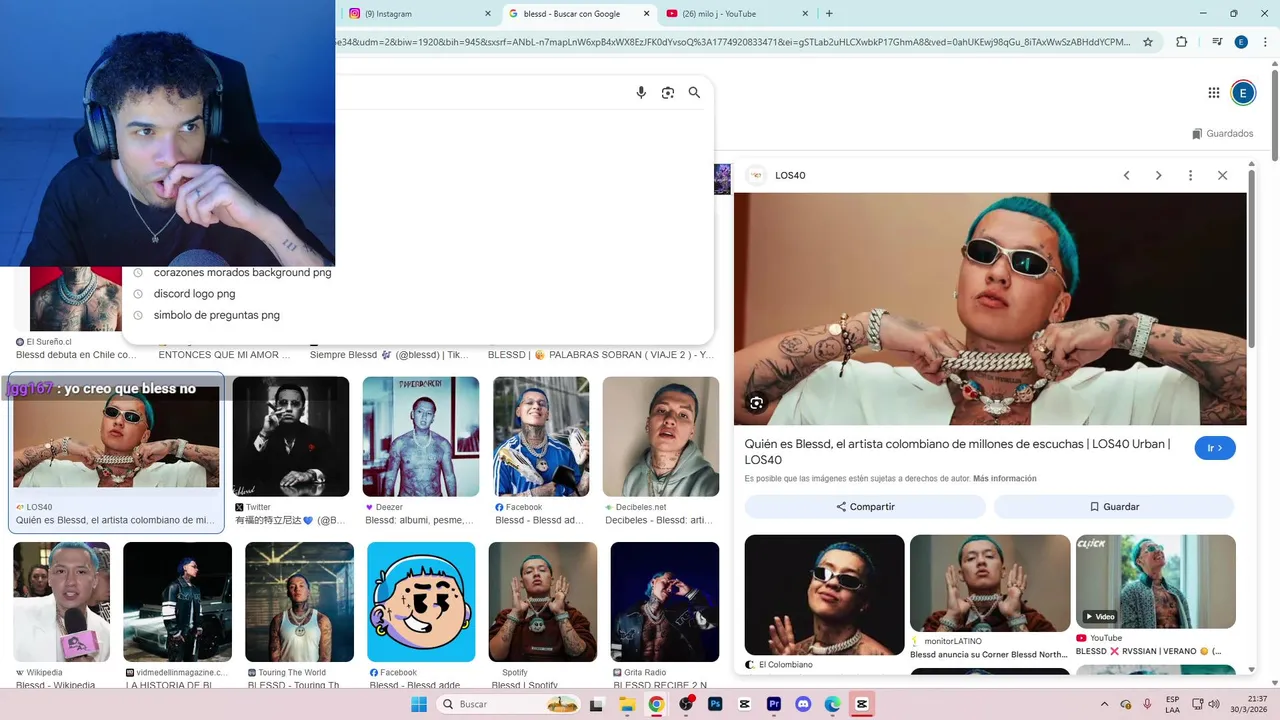The height and width of the screenshot is (720, 1280).
Task: Open the Google account avatar below the toolbar
Action: click(x=1243, y=93)
